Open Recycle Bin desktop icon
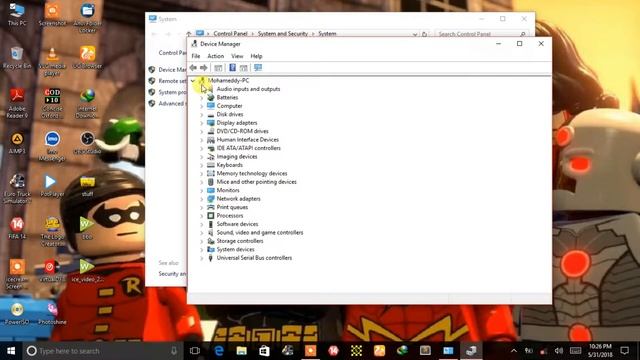 coord(17,58)
